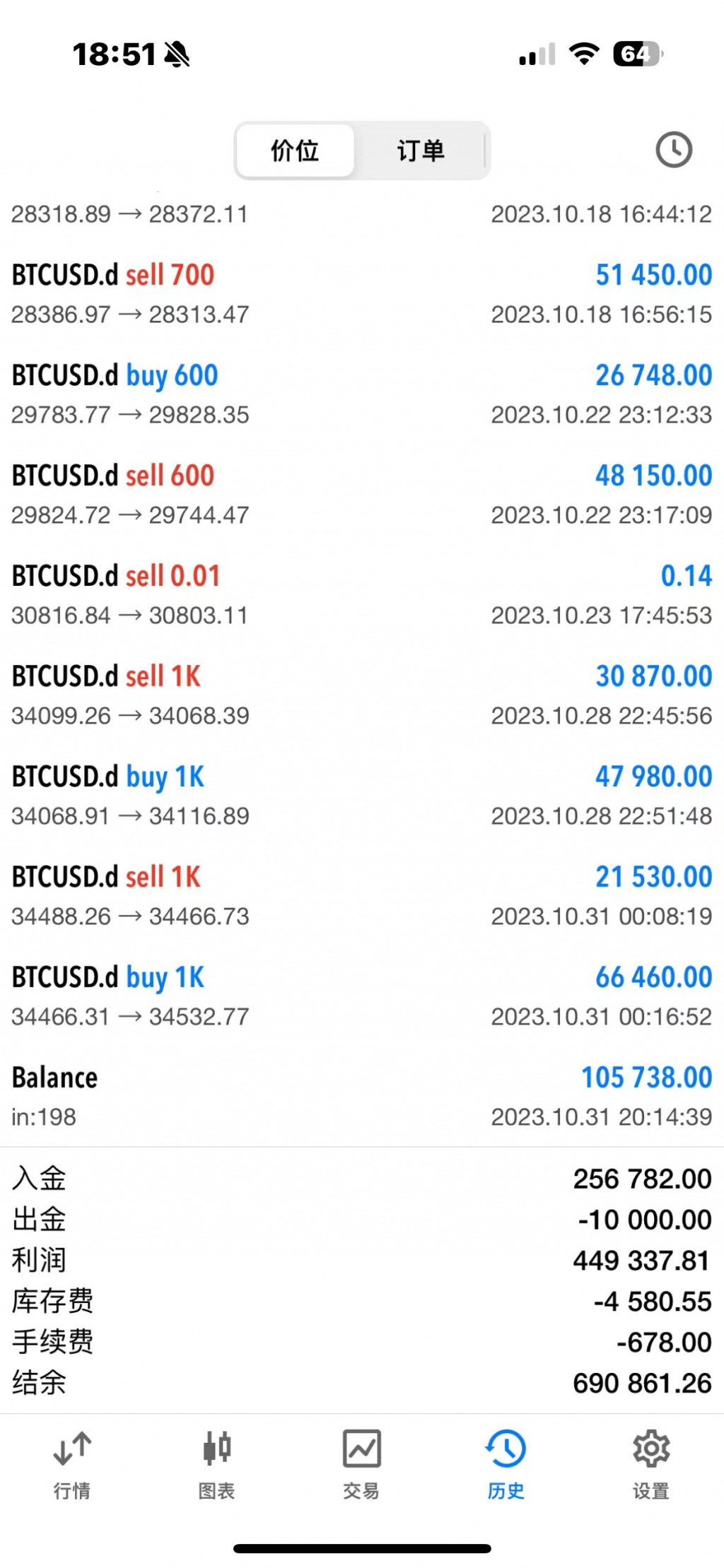This screenshot has height=1568, width=724.
Task: Expand the Balance in:198 entry
Action: coord(361,1096)
